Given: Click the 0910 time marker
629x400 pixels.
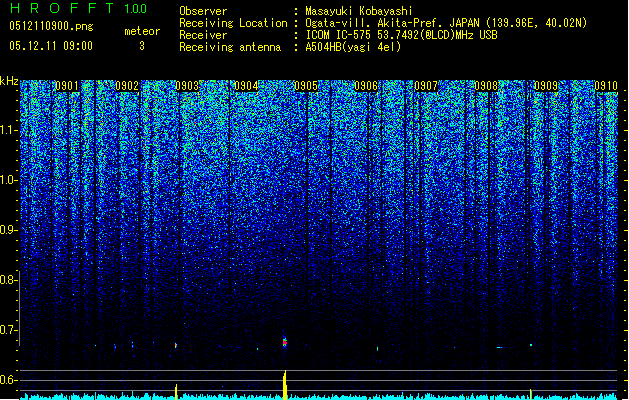Looking at the screenshot, I should point(606,86).
